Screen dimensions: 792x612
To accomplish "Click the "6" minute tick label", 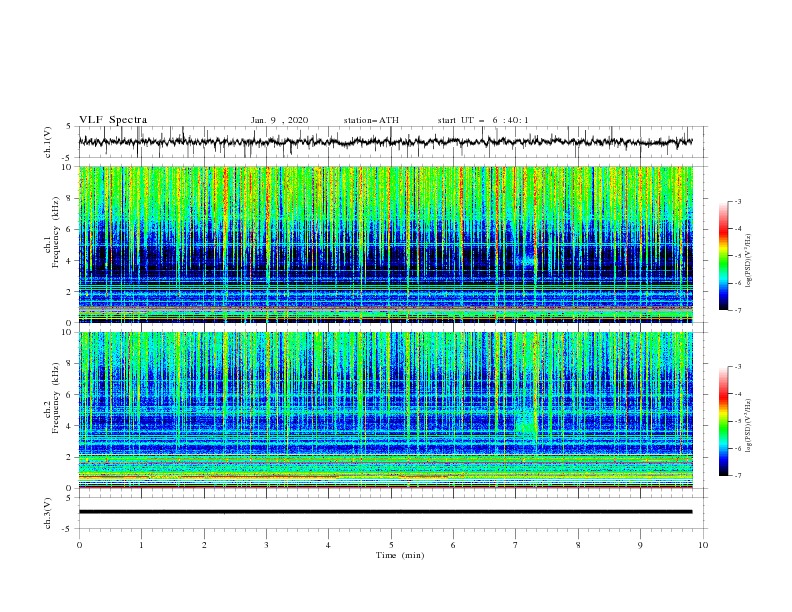I will coord(453,545).
